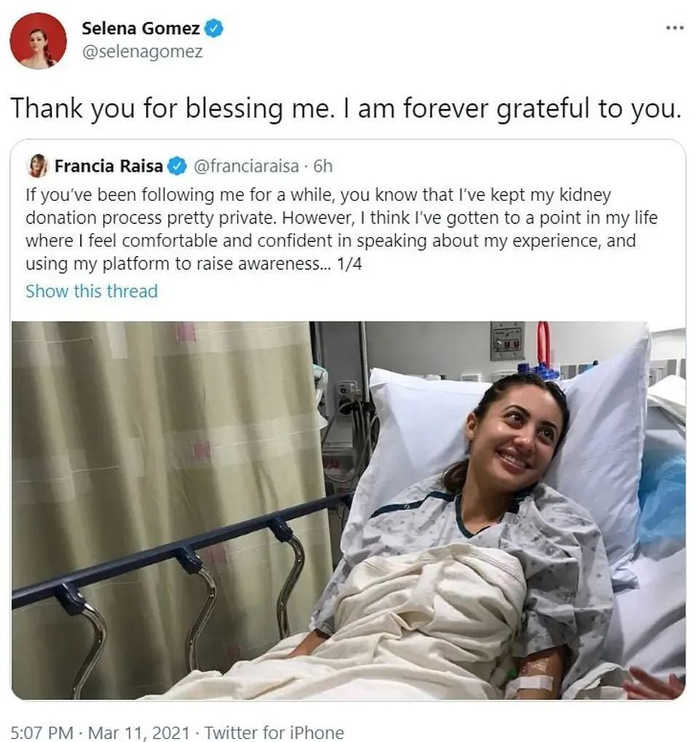Select the quoted kidney donation tweet text

pyautogui.click(x=340, y=228)
